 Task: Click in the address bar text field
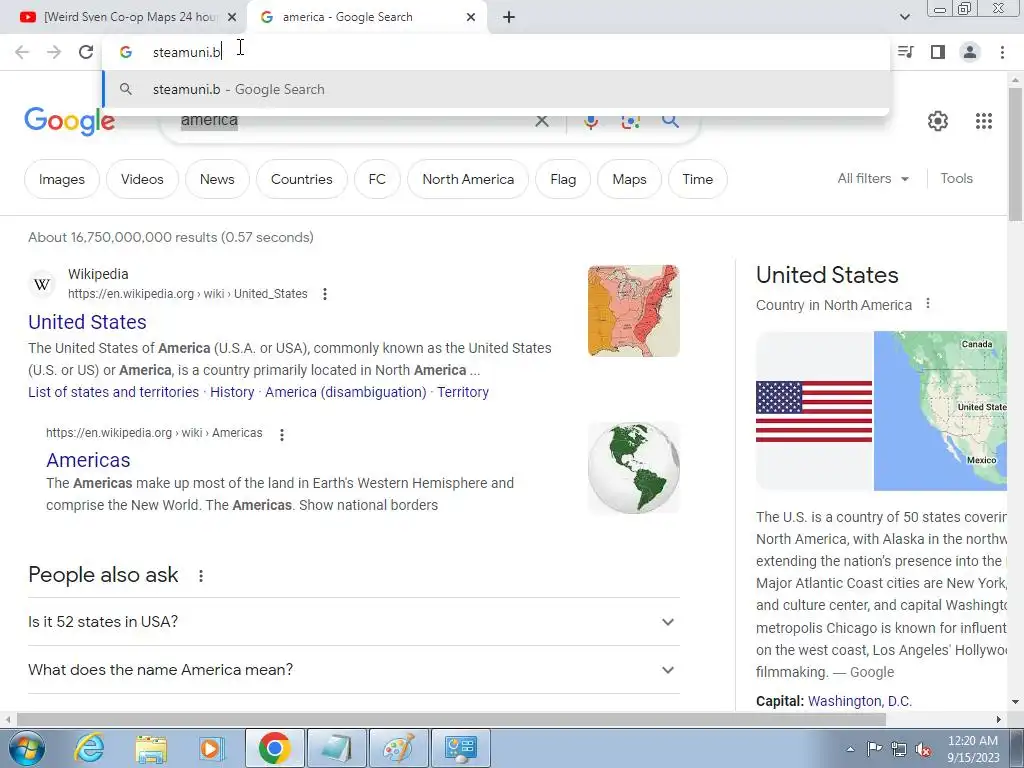click(x=496, y=52)
